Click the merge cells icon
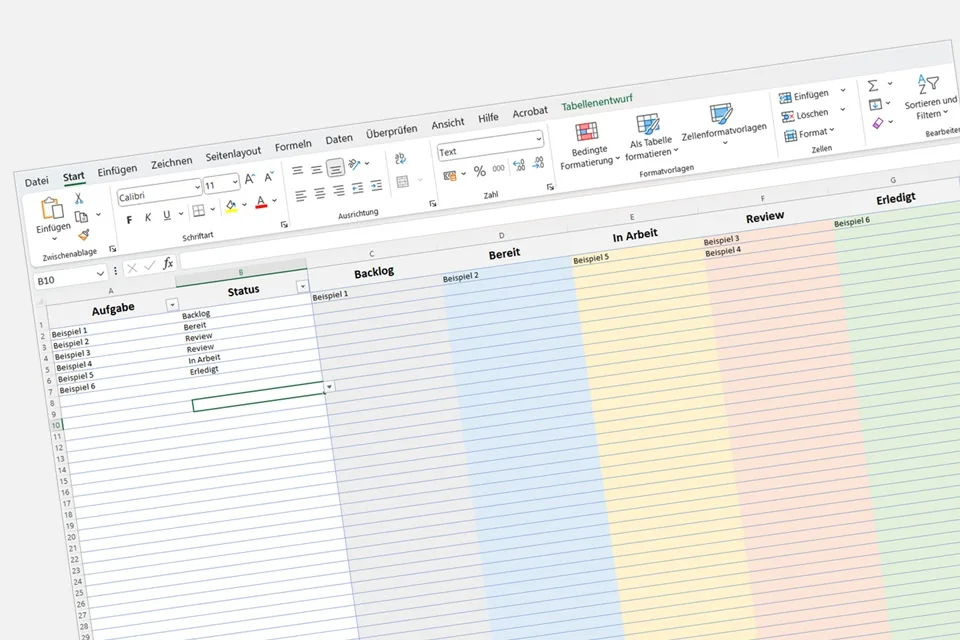 402,181
